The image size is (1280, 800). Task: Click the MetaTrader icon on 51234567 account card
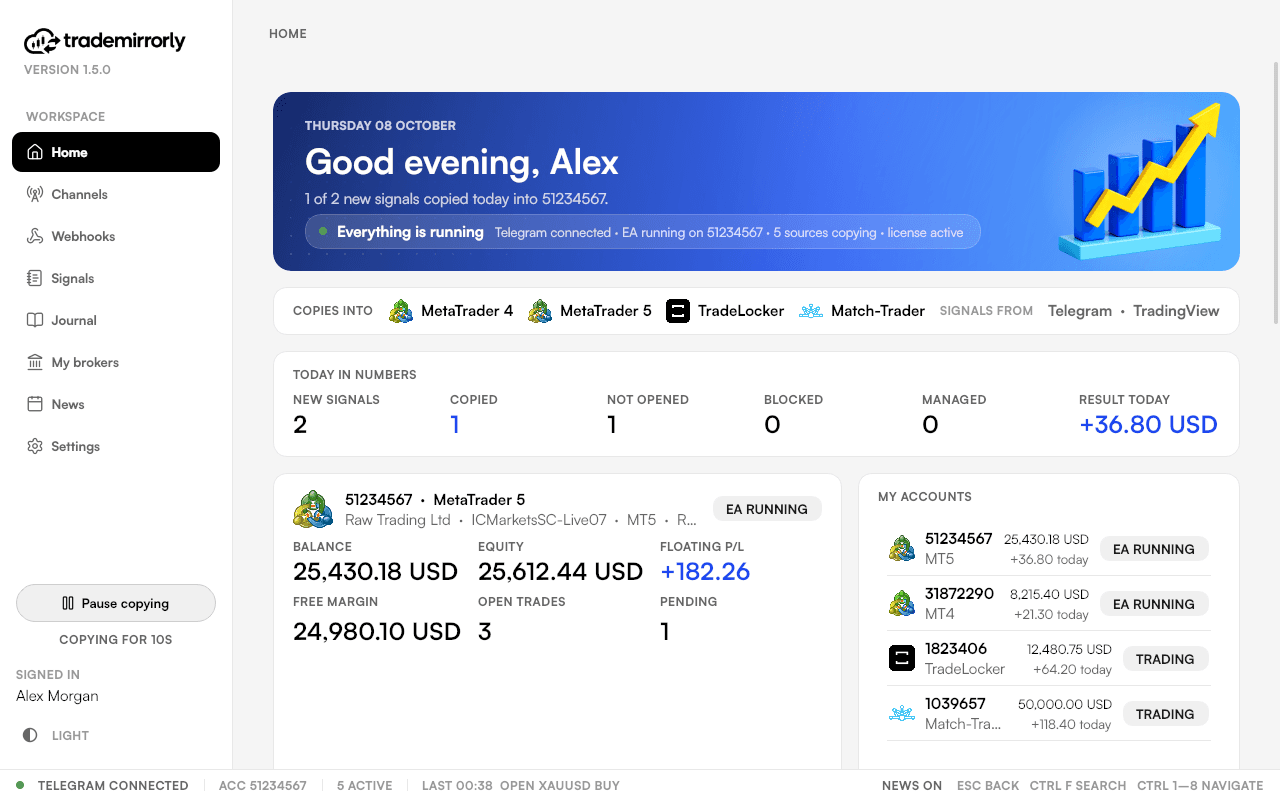pos(313,509)
